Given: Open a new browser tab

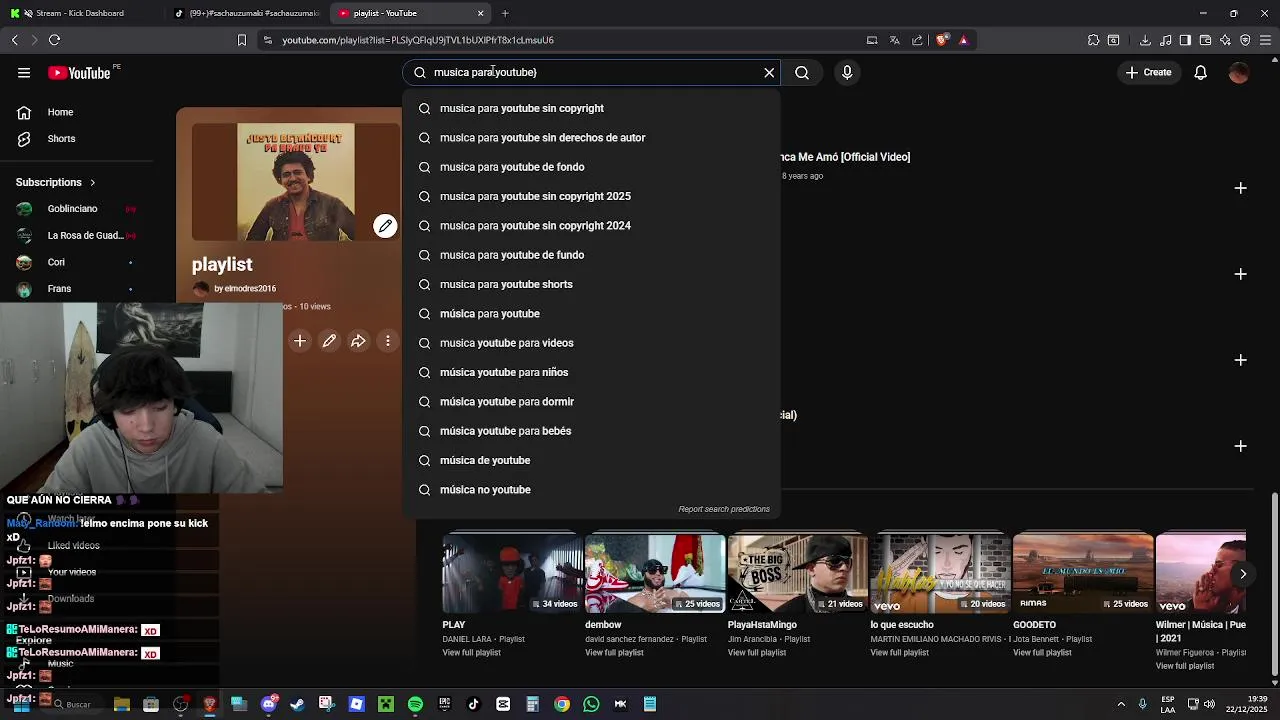Looking at the screenshot, I should click(x=505, y=13).
